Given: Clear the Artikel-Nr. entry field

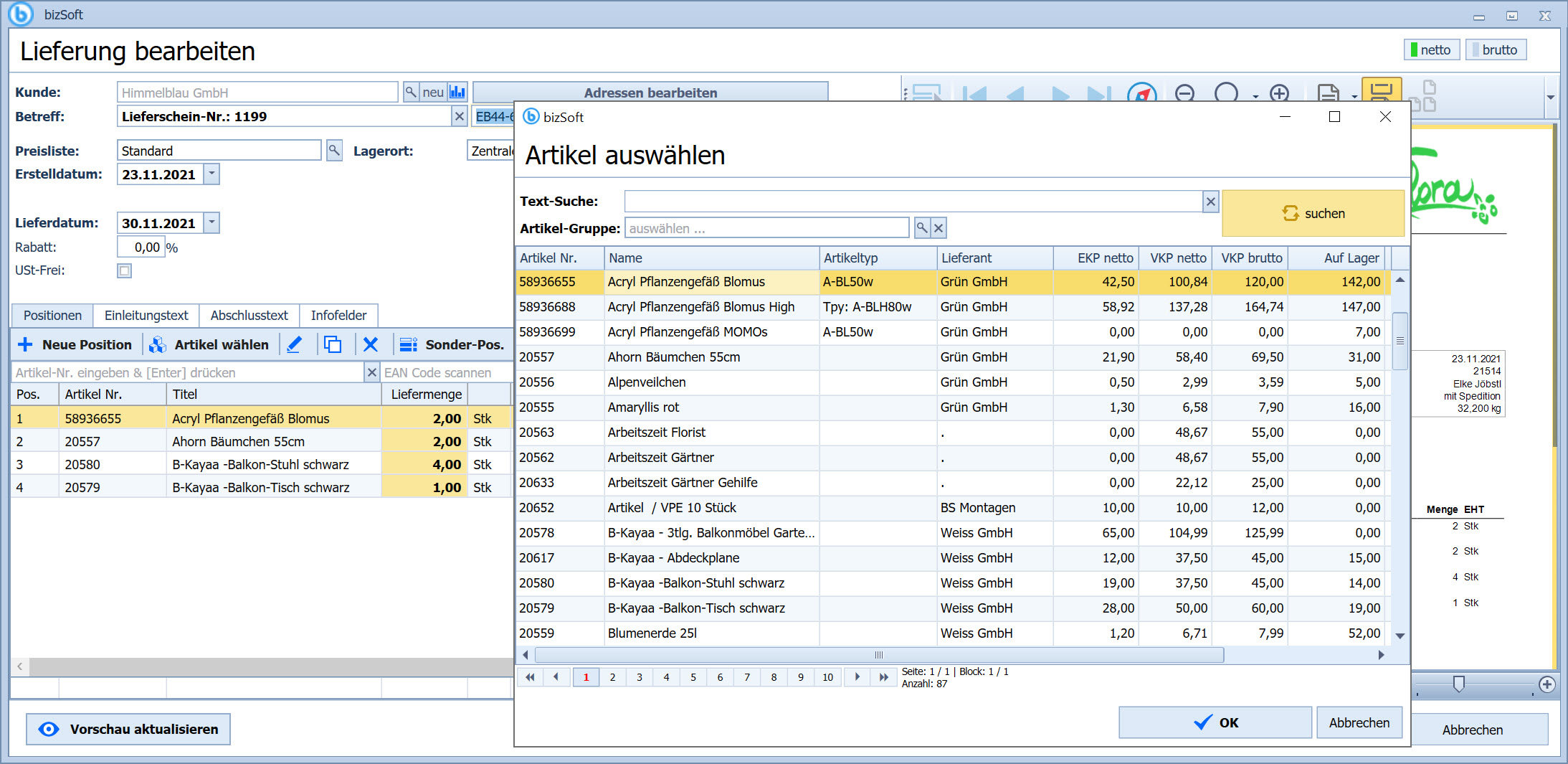Looking at the screenshot, I should click(x=371, y=372).
